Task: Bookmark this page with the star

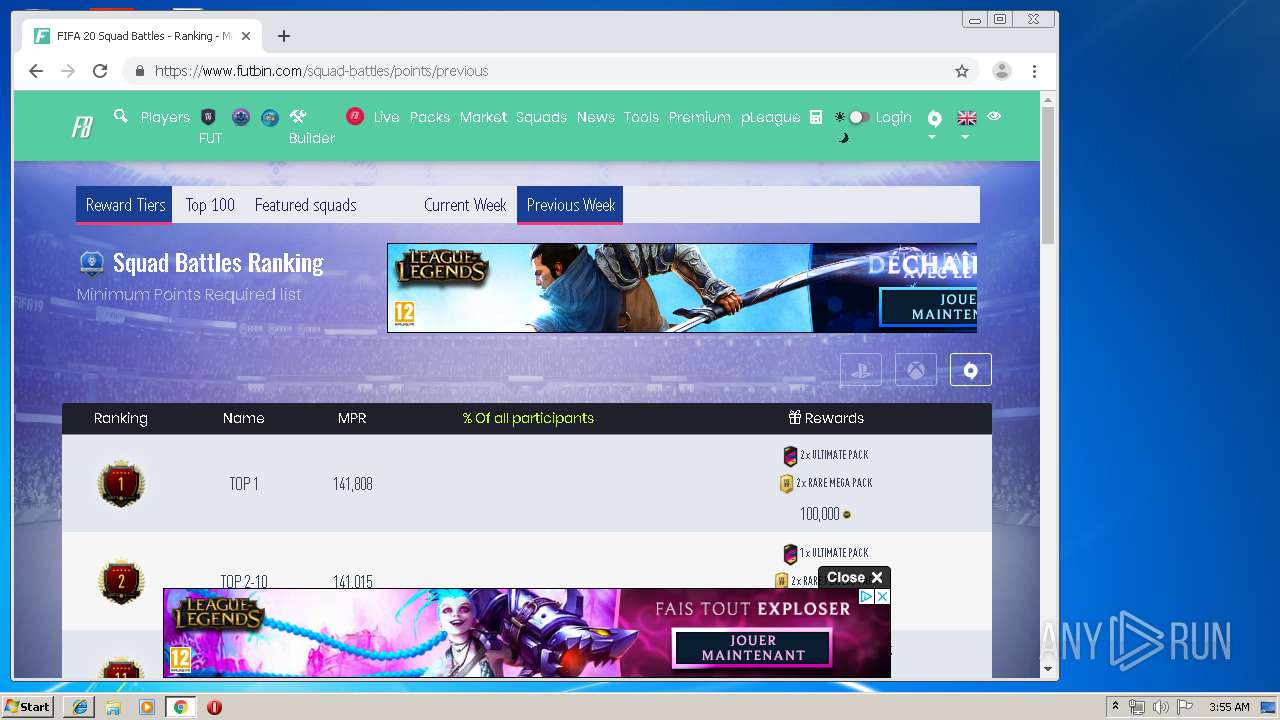Action: [x=962, y=71]
